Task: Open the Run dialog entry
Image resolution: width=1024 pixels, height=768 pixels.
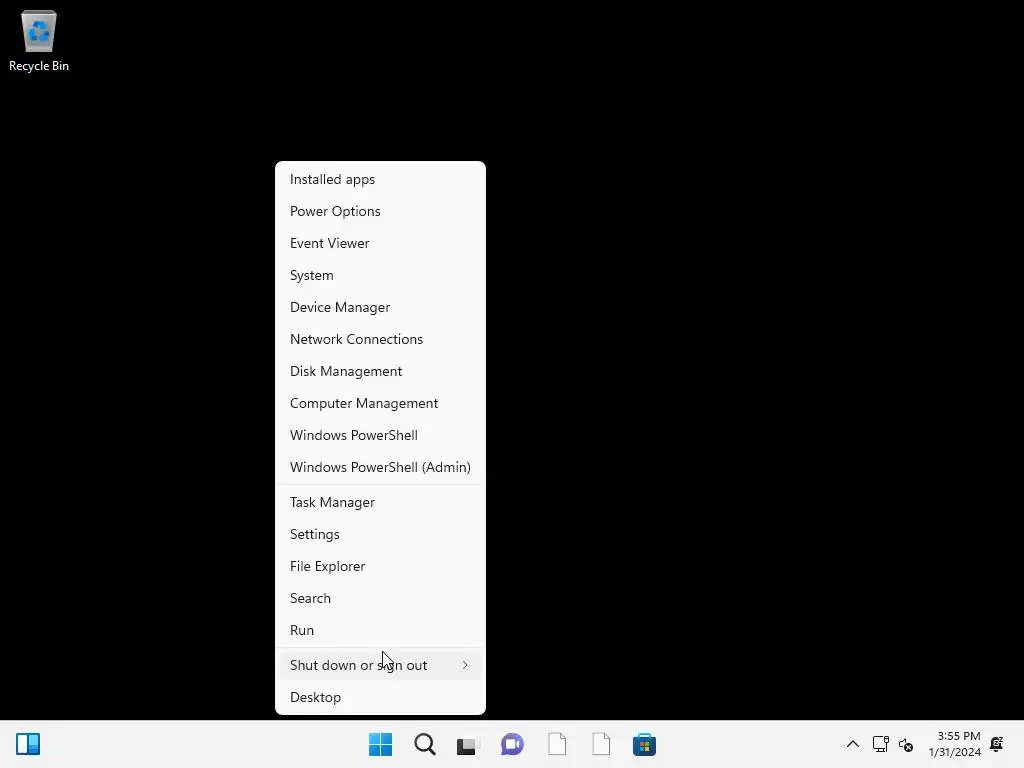Action: [380, 630]
